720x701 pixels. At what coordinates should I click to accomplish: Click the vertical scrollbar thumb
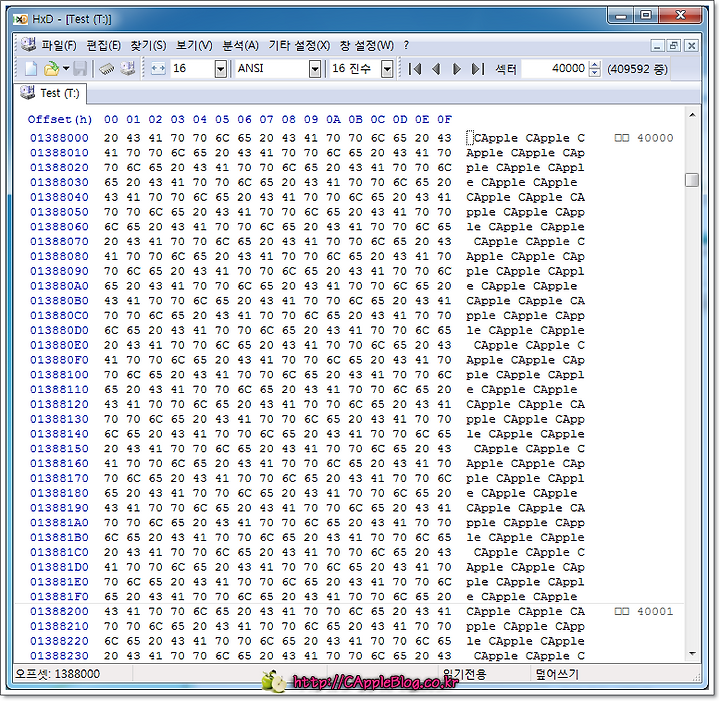coord(692,179)
